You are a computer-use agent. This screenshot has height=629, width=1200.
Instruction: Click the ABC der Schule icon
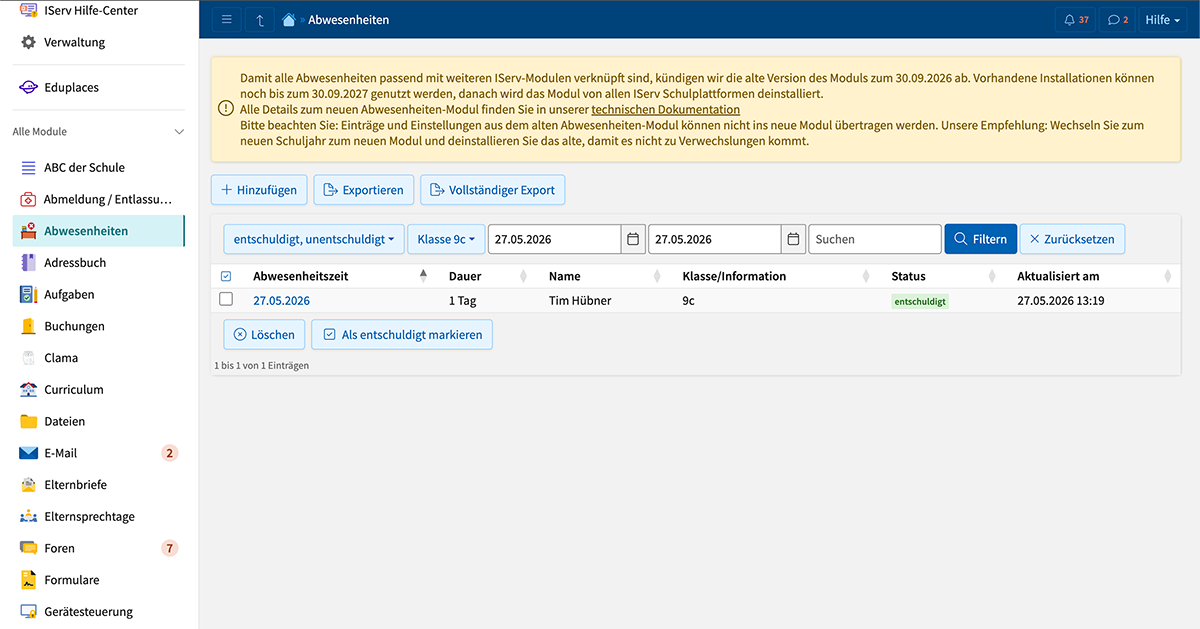pos(28,167)
